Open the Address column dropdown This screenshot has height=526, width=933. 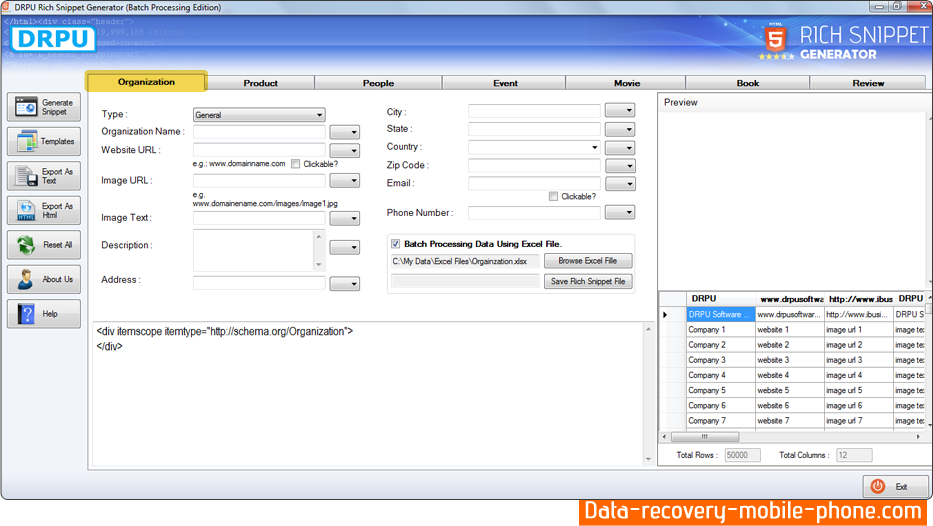345,284
